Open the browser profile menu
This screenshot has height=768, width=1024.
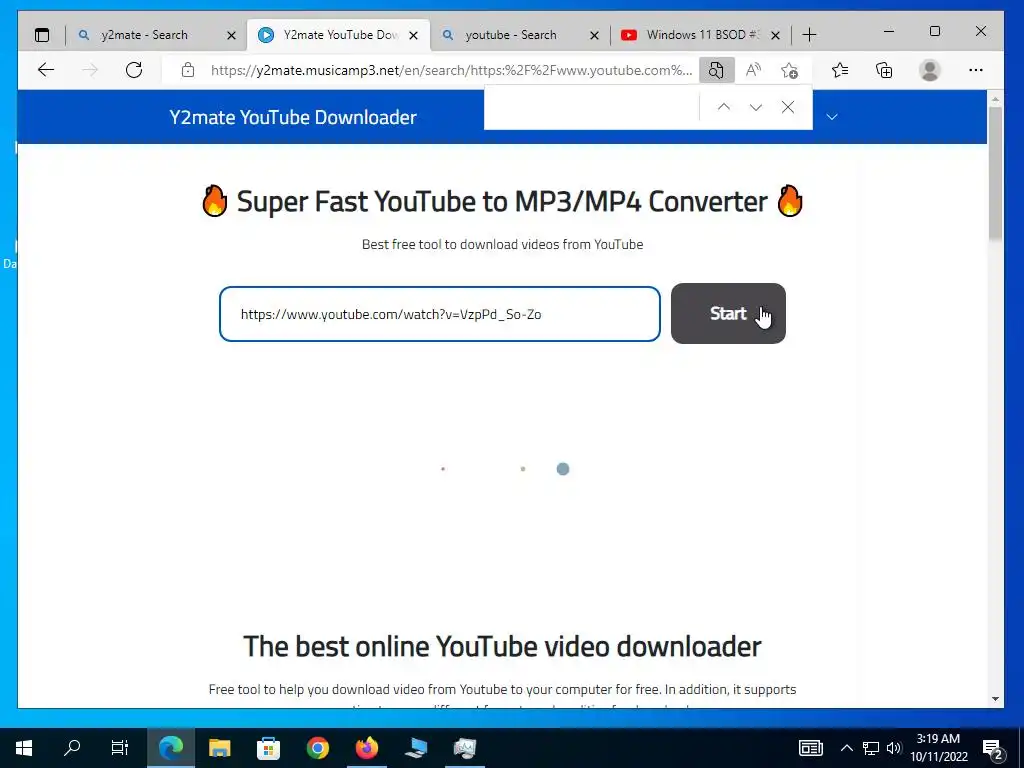pyautogui.click(x=929, y=70)
